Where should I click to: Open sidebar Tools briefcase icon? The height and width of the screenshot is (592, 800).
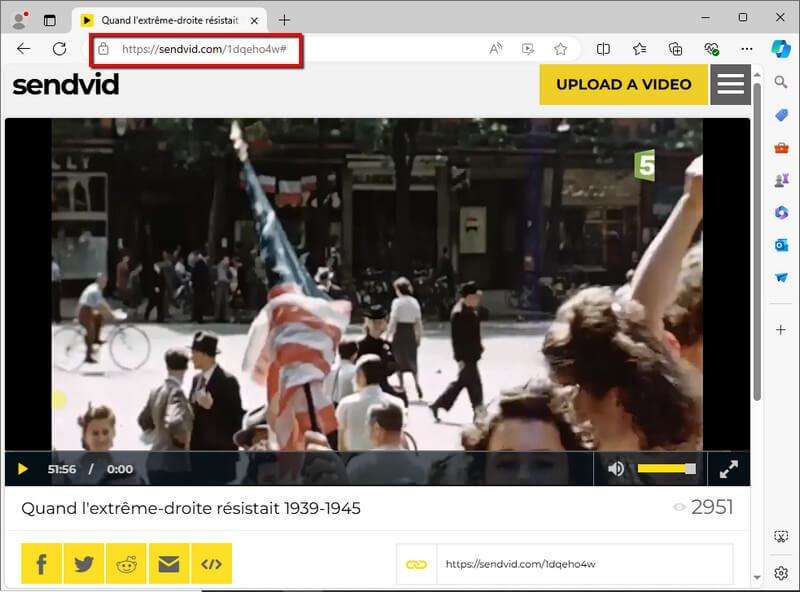(781, 148)
